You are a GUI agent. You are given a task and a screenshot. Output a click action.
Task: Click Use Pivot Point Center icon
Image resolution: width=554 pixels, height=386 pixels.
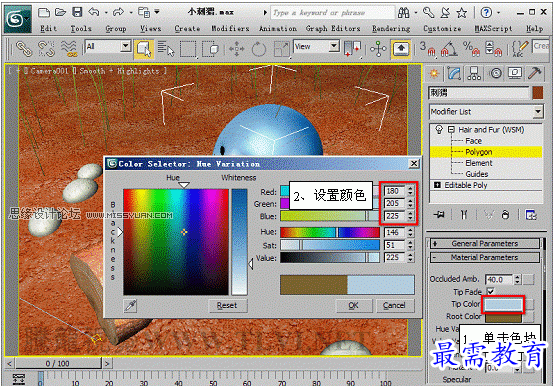click(352, 49)
